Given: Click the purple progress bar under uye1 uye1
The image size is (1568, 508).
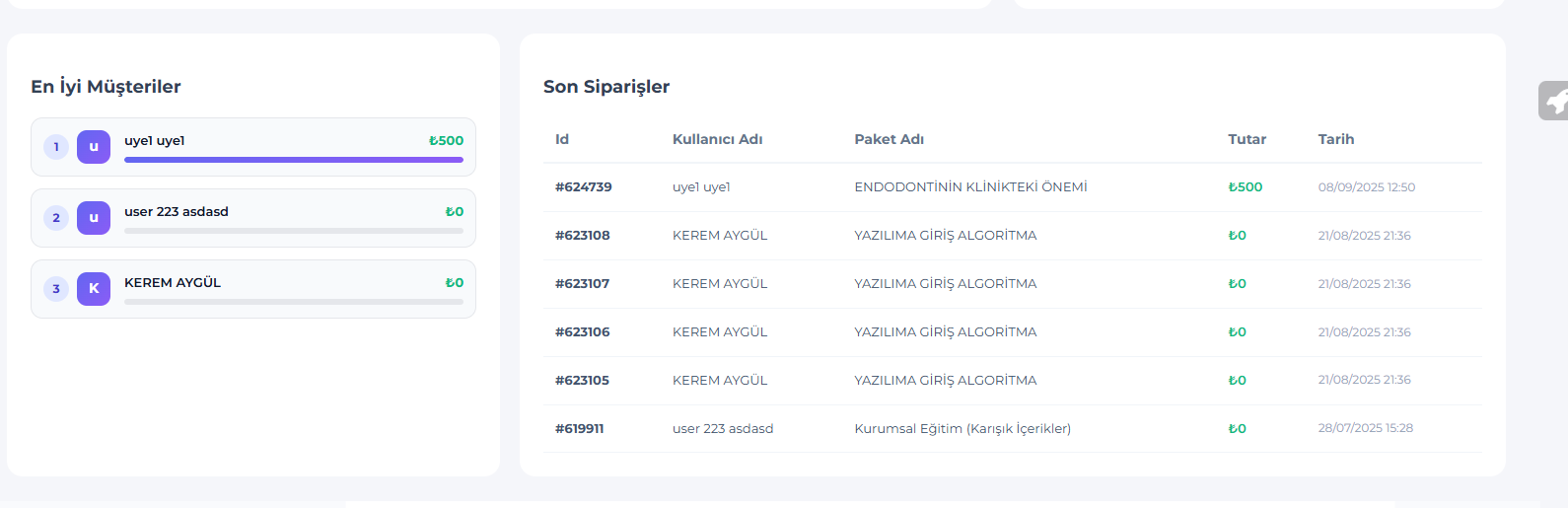Looking at the screenshot, I should [293, 160].
